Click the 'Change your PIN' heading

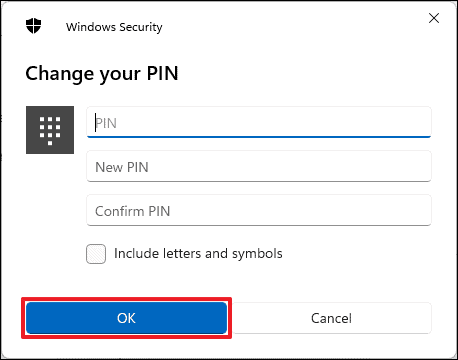[102, 74]
